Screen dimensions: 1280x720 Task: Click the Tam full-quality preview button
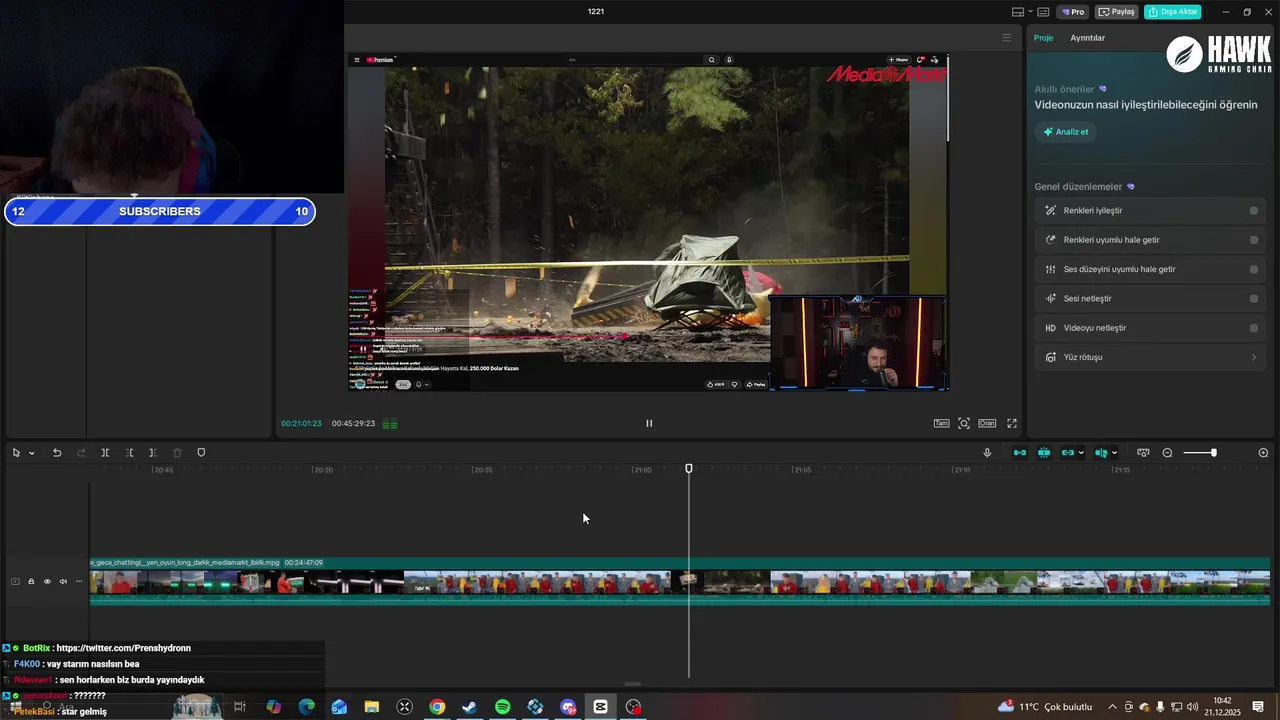pos(941,423)
